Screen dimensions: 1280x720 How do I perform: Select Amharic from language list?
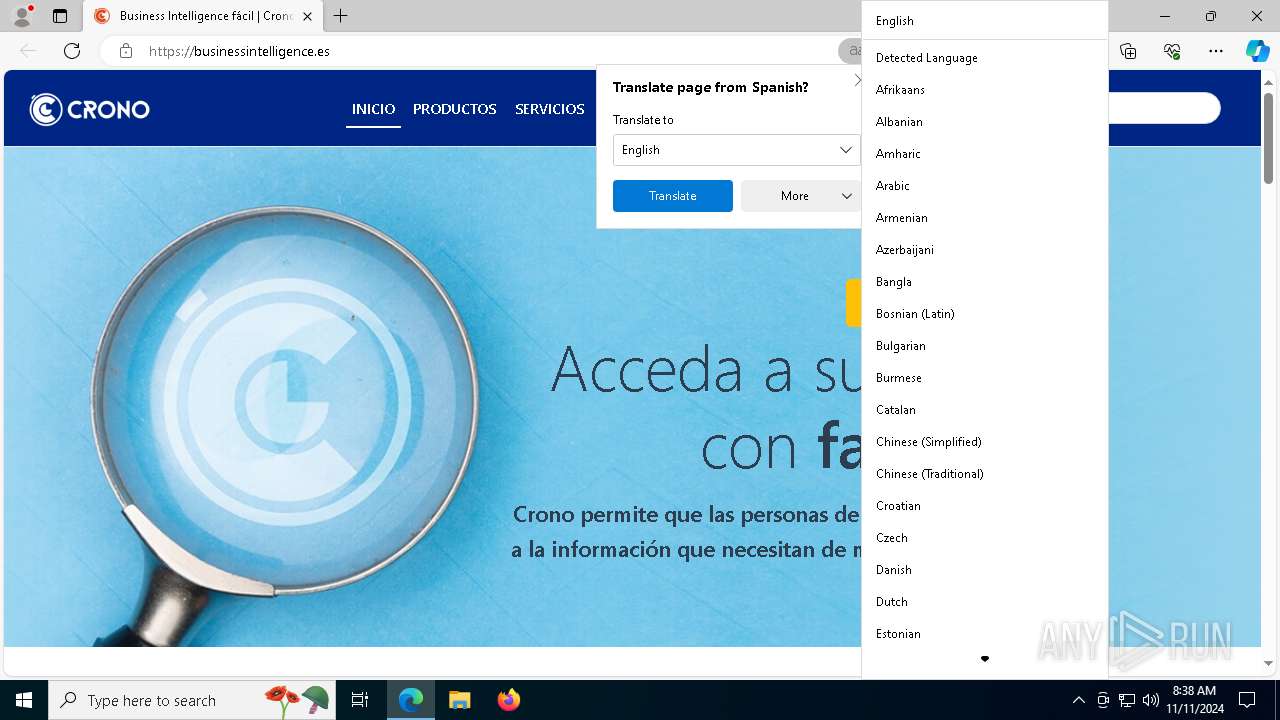click(x=985, y=154)
